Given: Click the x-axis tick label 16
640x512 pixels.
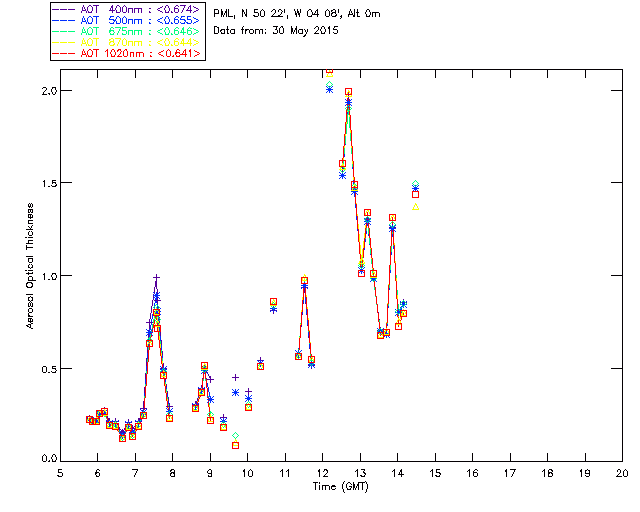Looking at the screenshot, I should click(x=473, y=473).
